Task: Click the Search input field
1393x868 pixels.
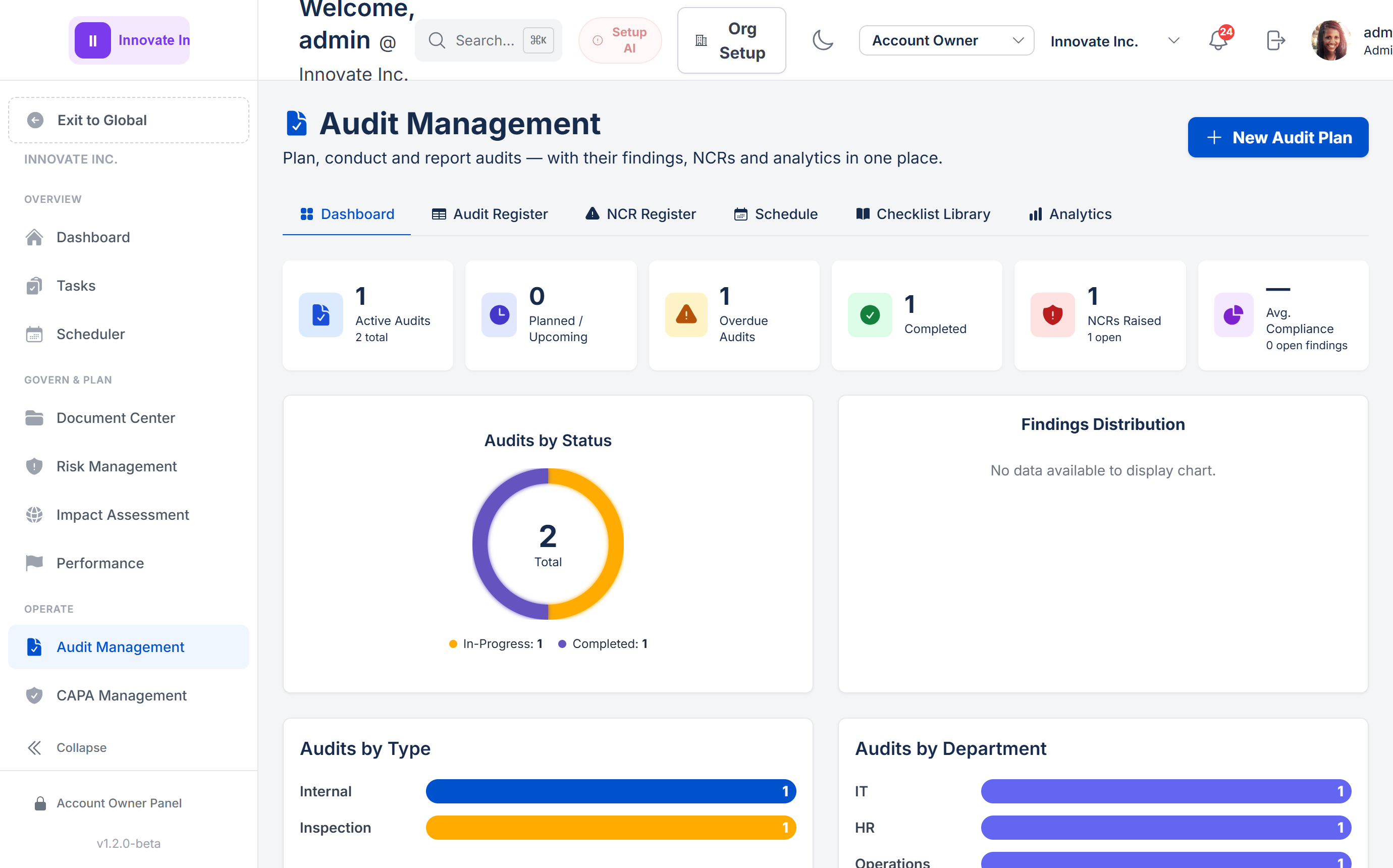Action: (489, 40)
